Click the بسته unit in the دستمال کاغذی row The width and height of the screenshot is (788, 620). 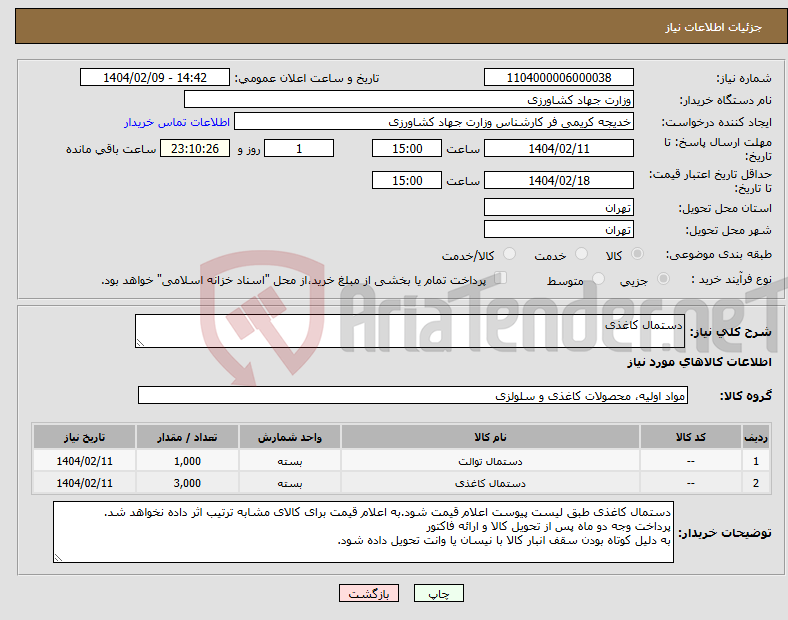pyautogui.click(x=290, y=483)
